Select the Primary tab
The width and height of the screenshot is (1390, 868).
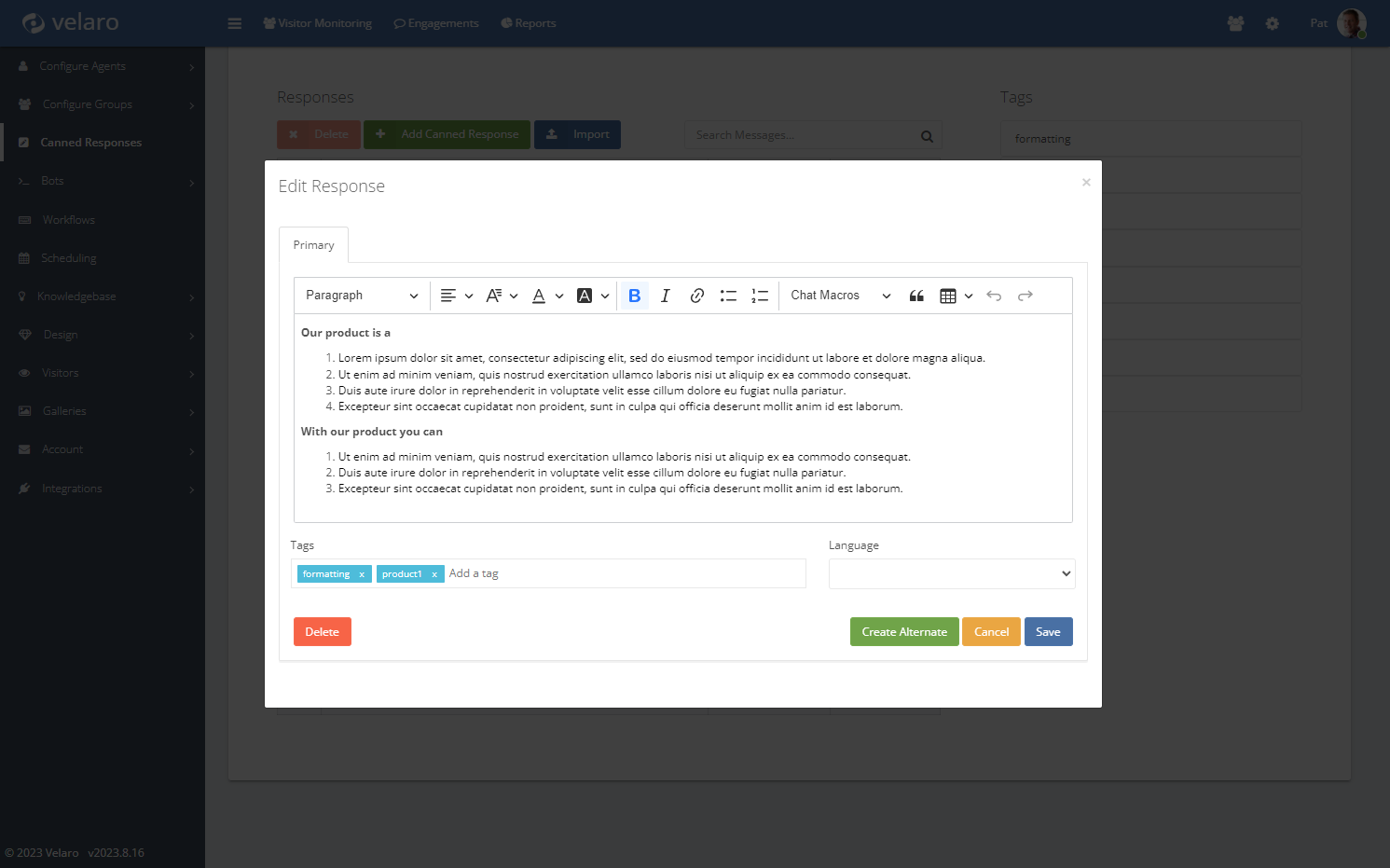tap(313, 245)
